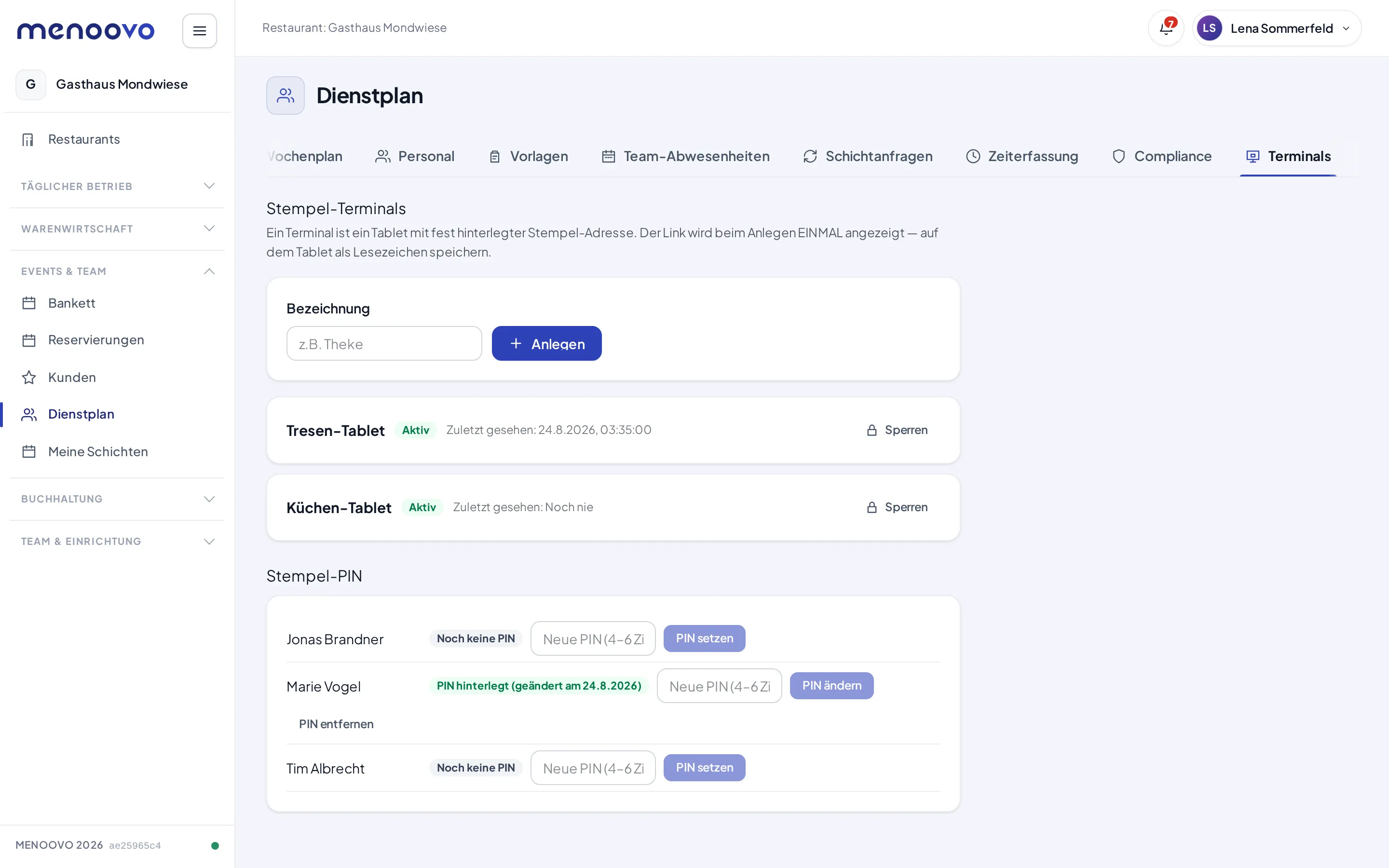Click the Meine Schichten calendar icon

point(29,452)
